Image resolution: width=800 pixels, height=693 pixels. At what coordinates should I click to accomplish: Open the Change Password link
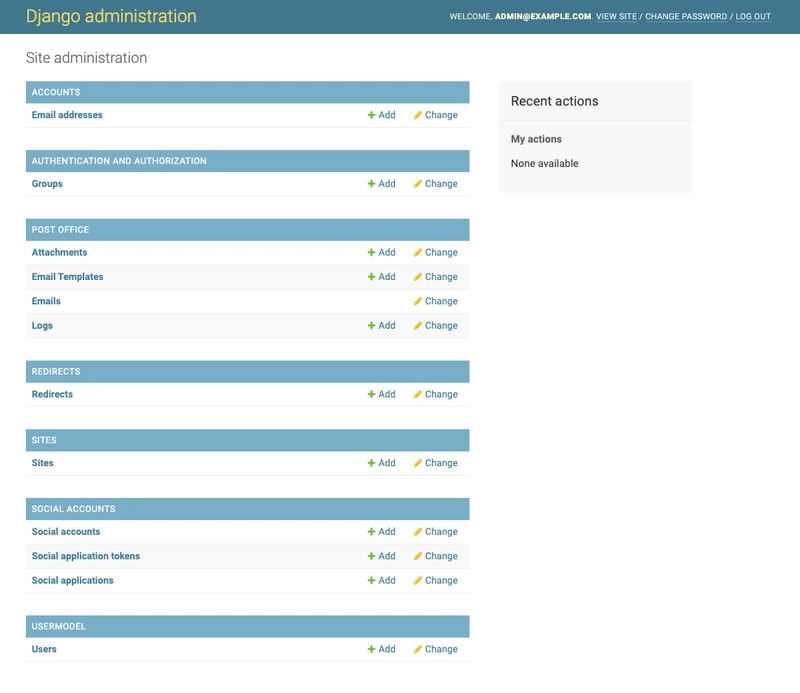pyautogui.click(x=686, y=16)
